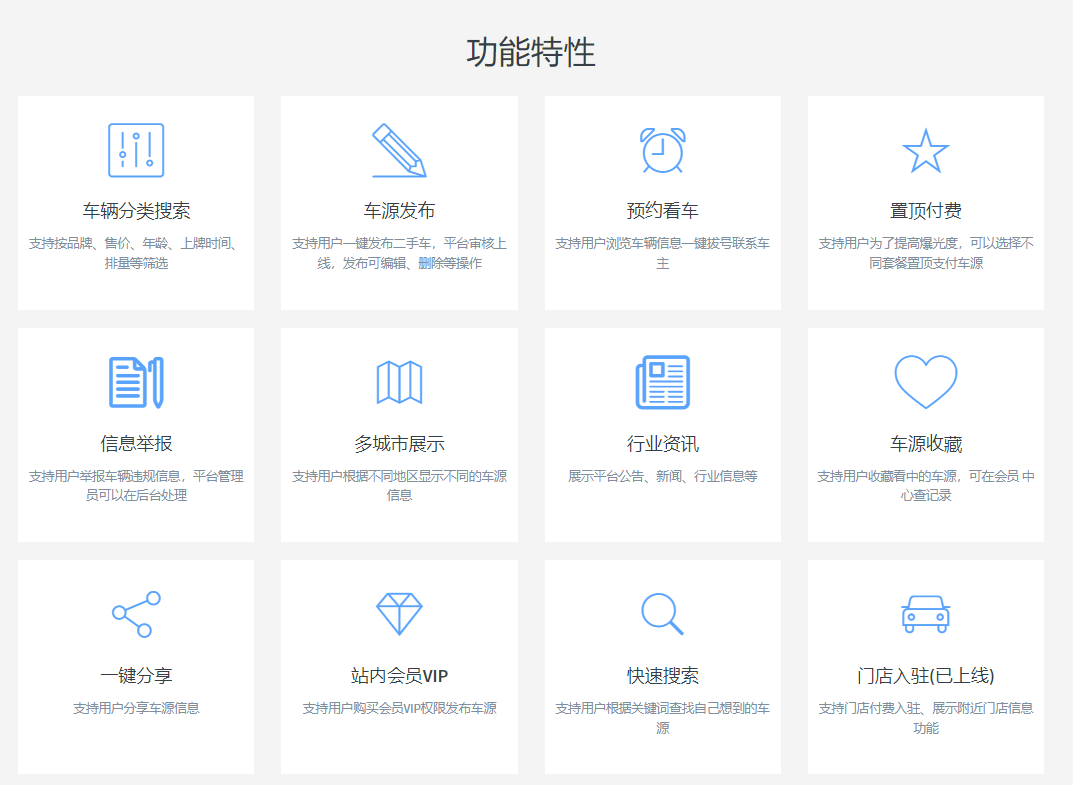
Task: Click the document-and-pen icon for 信息举报
Action: tap(136, 382)
